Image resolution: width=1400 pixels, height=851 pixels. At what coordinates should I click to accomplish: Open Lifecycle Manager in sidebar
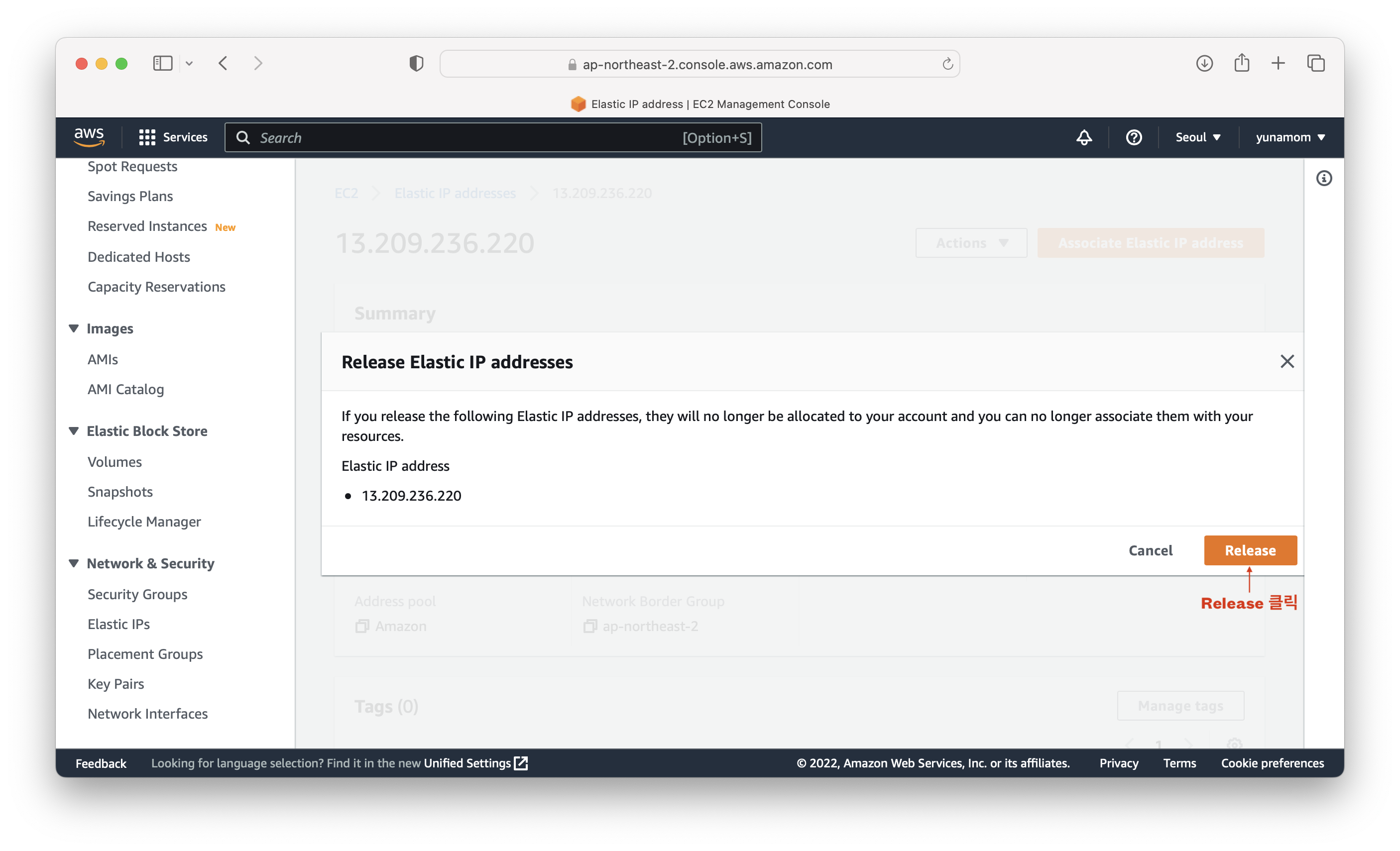tap(144, 522)
